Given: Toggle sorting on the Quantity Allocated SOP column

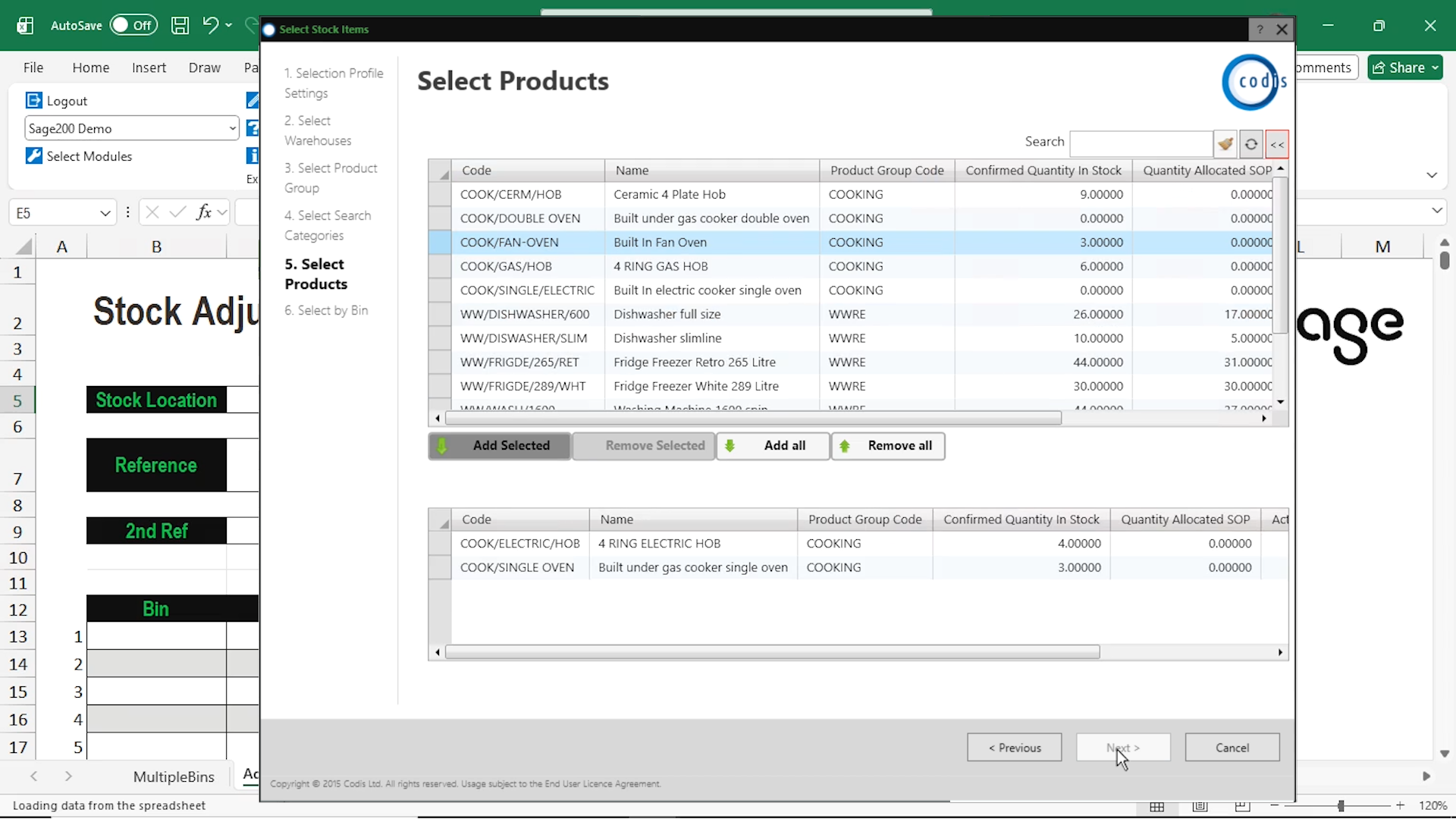Looking at the screenshot, I should point(1207,170).
